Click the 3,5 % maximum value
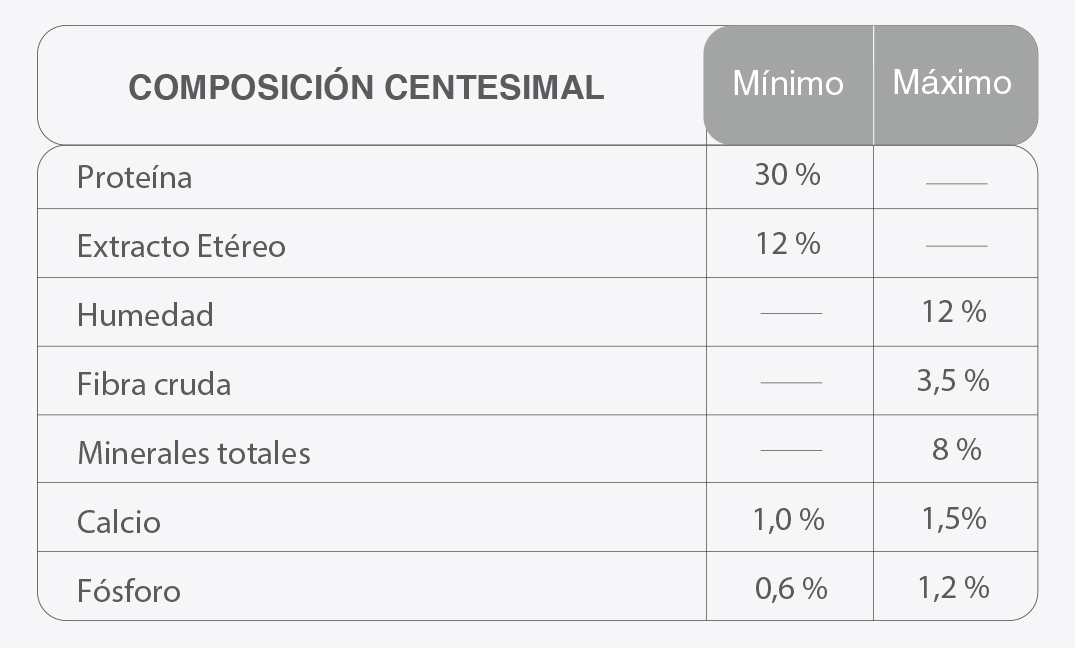1075x648 pixels. [953, 381]
